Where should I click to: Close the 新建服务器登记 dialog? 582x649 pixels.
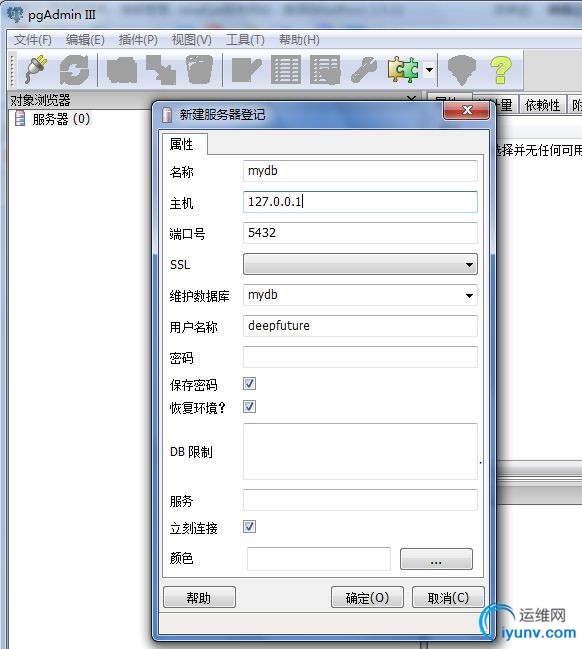[467, 110]
